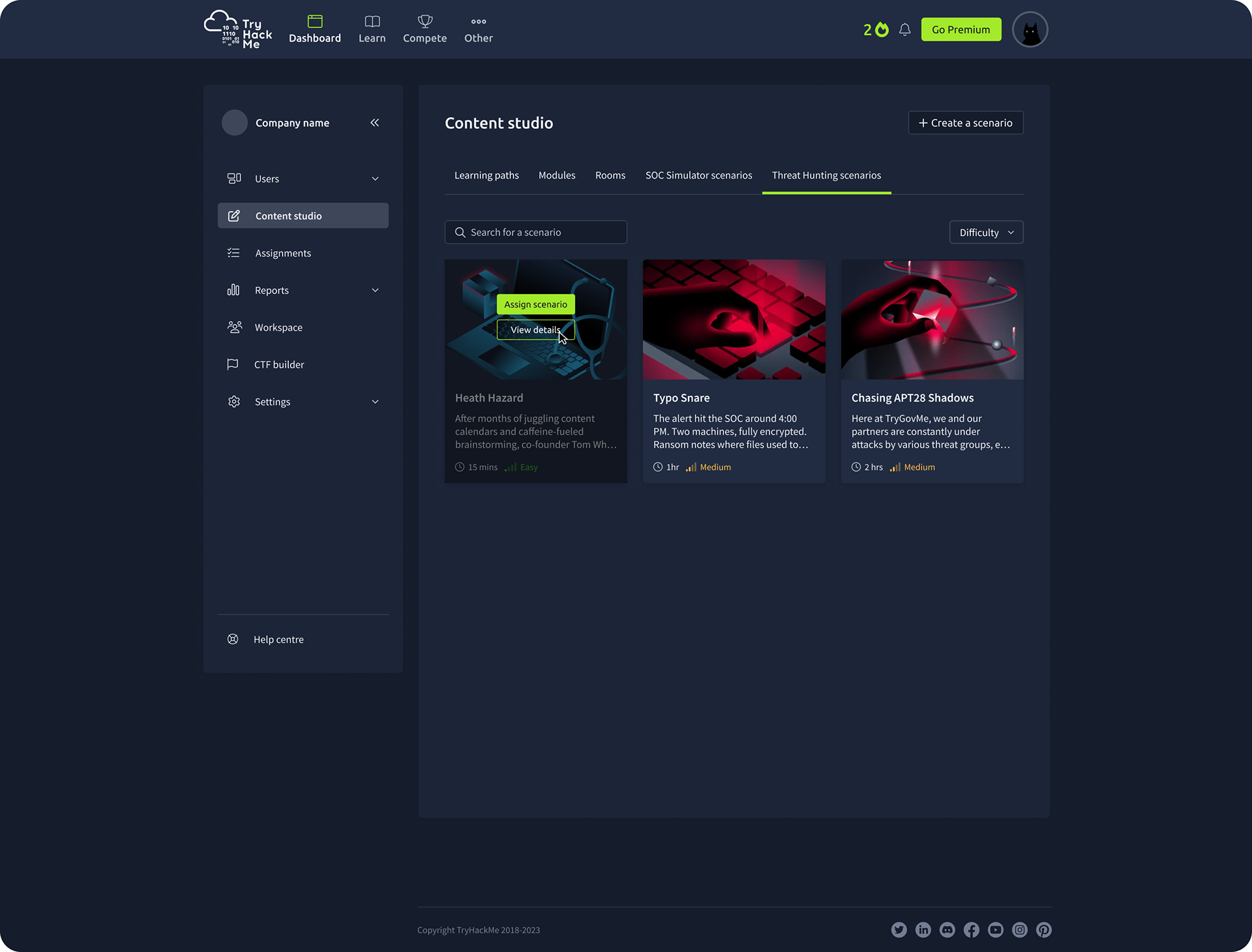Click the streak flame icon

tap(882, 29)
